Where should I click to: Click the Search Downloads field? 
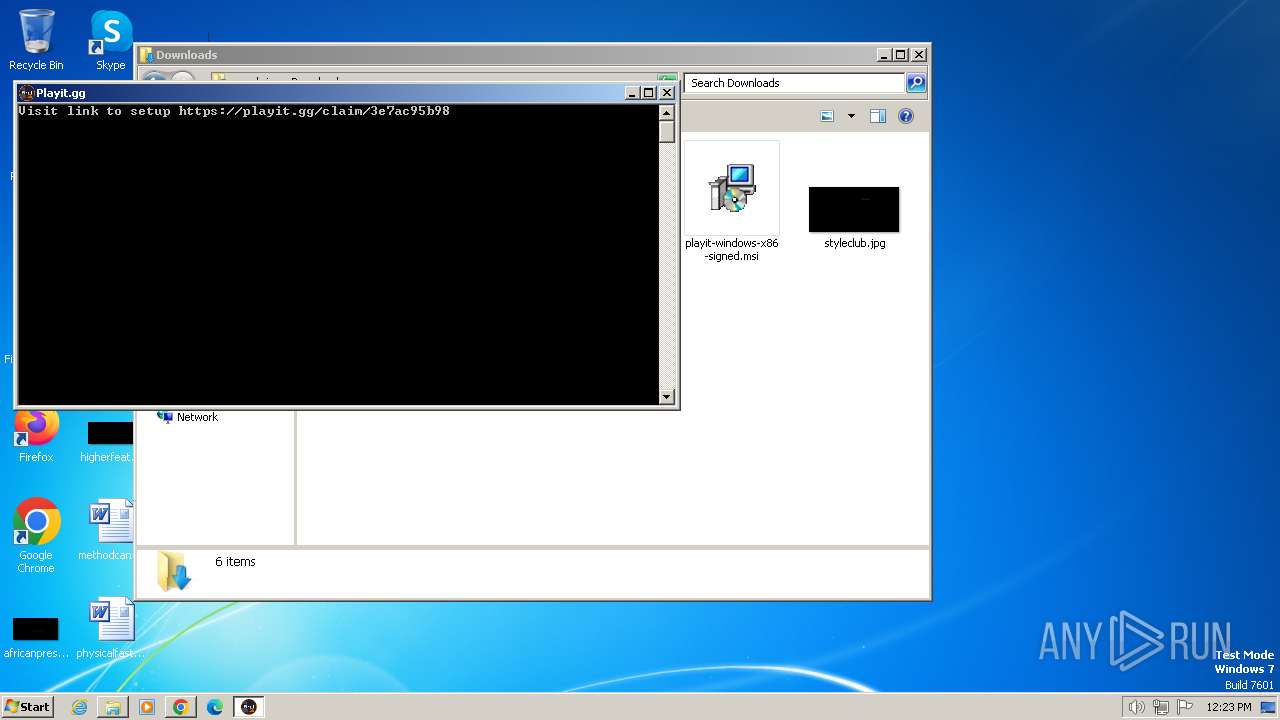[795, 83]
